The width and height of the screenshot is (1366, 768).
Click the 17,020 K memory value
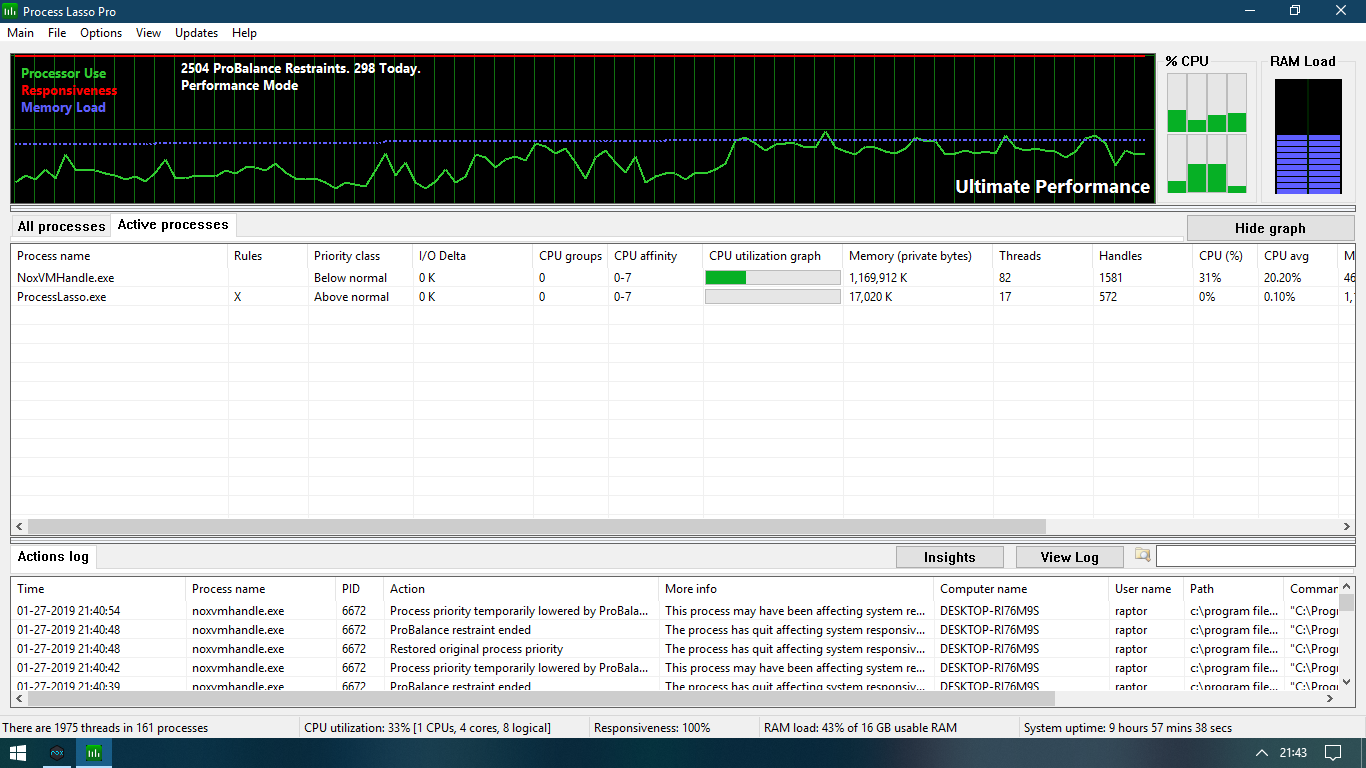[x=871, y=297]
